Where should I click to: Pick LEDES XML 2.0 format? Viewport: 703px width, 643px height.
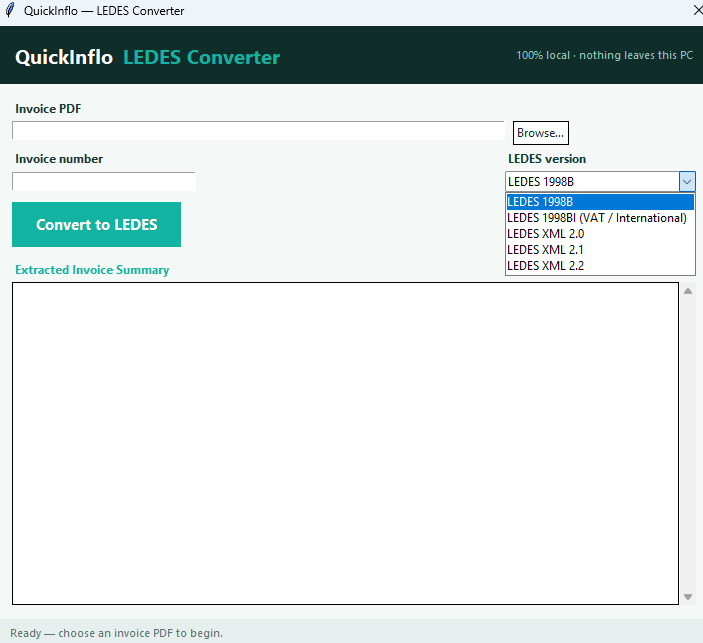coord(600,234)
